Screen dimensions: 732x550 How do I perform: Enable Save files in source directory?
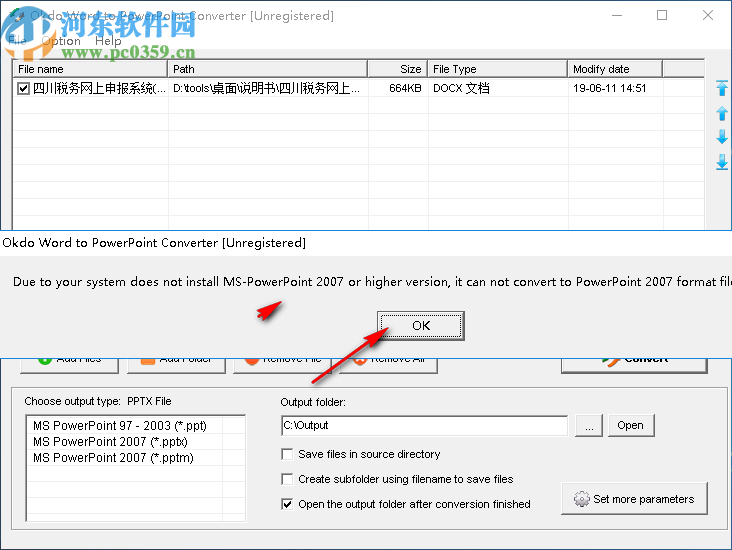point(287,454)
